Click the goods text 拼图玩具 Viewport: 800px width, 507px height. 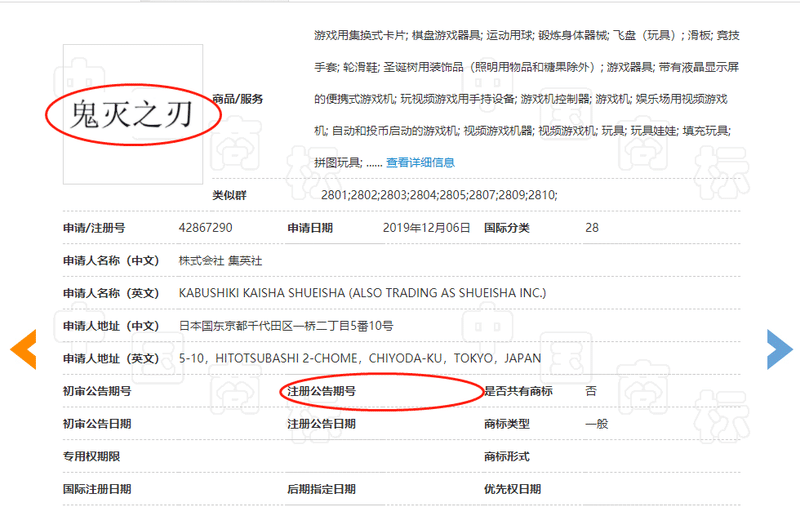pyautogui.click(x=338, y=163)
